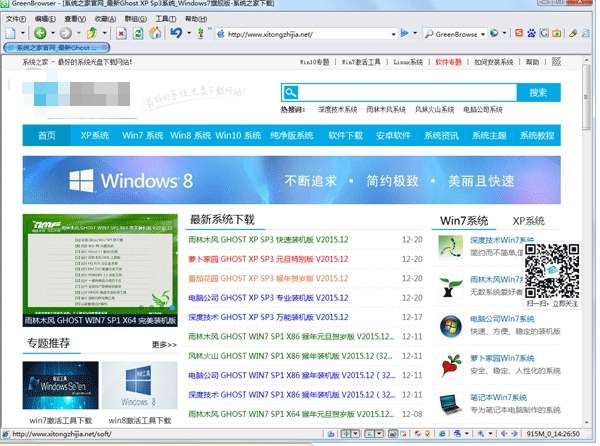Click the green up-arrow toolbar icon

point(91,33)
